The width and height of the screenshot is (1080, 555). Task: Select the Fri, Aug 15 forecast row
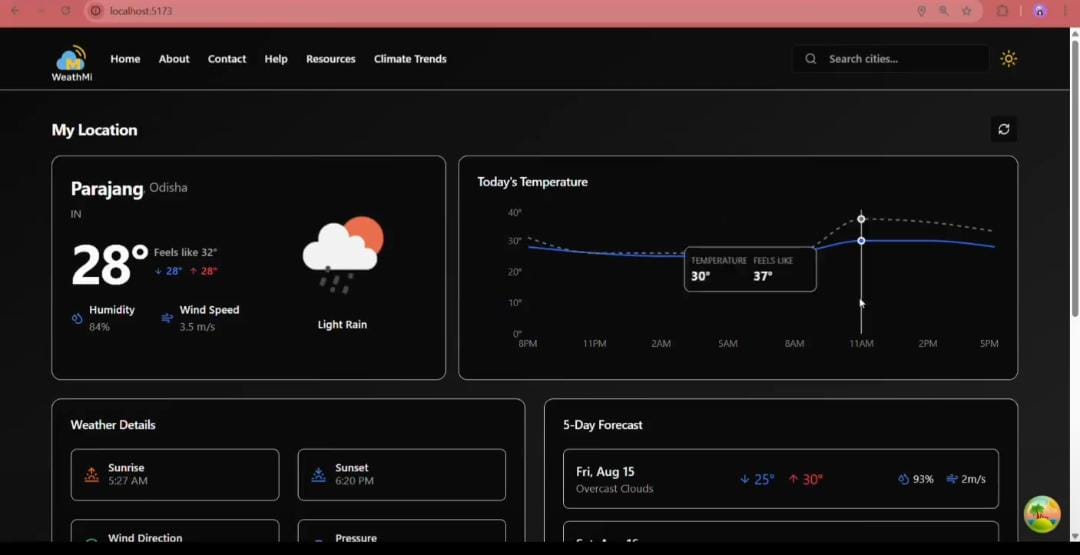[780, 479]
